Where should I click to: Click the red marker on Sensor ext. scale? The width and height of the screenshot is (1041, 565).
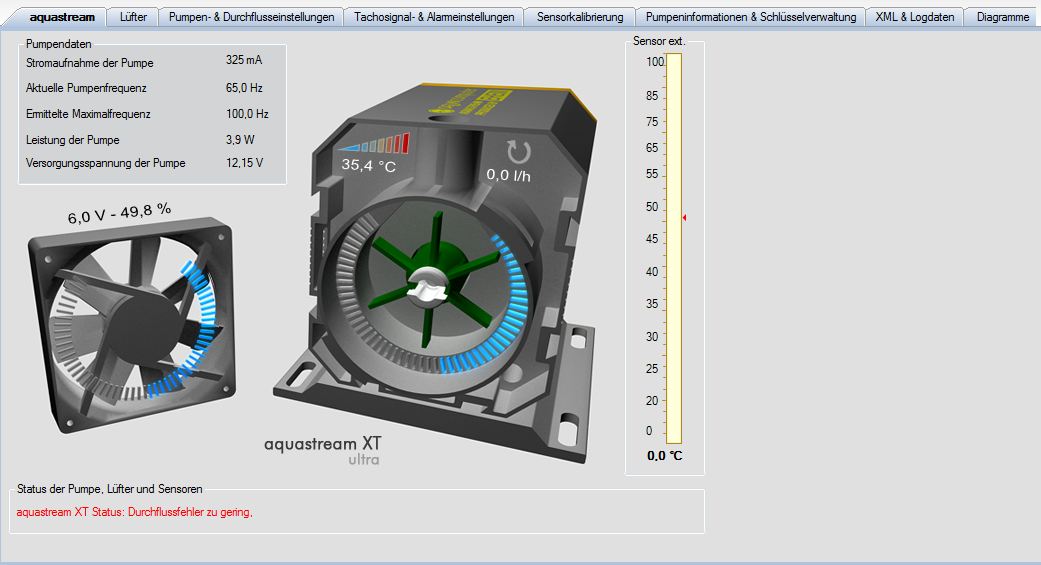point(685,217)
